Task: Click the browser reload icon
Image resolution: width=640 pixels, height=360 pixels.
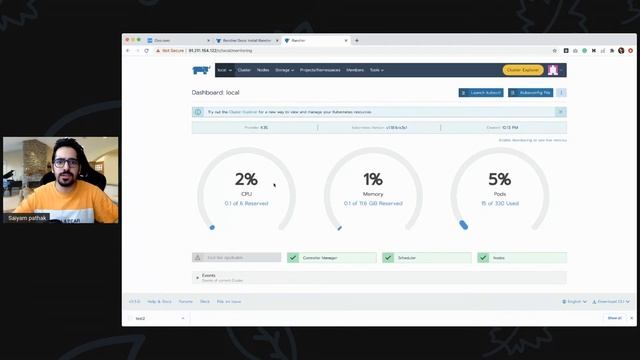Action: [147, 51]
